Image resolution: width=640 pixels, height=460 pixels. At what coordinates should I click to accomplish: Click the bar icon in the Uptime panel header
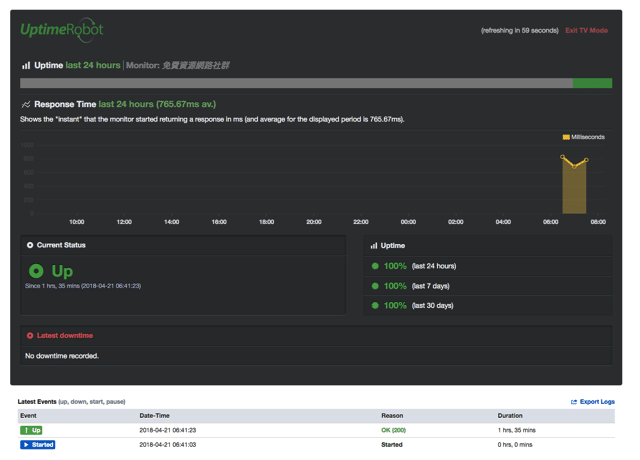coord(373,246)
